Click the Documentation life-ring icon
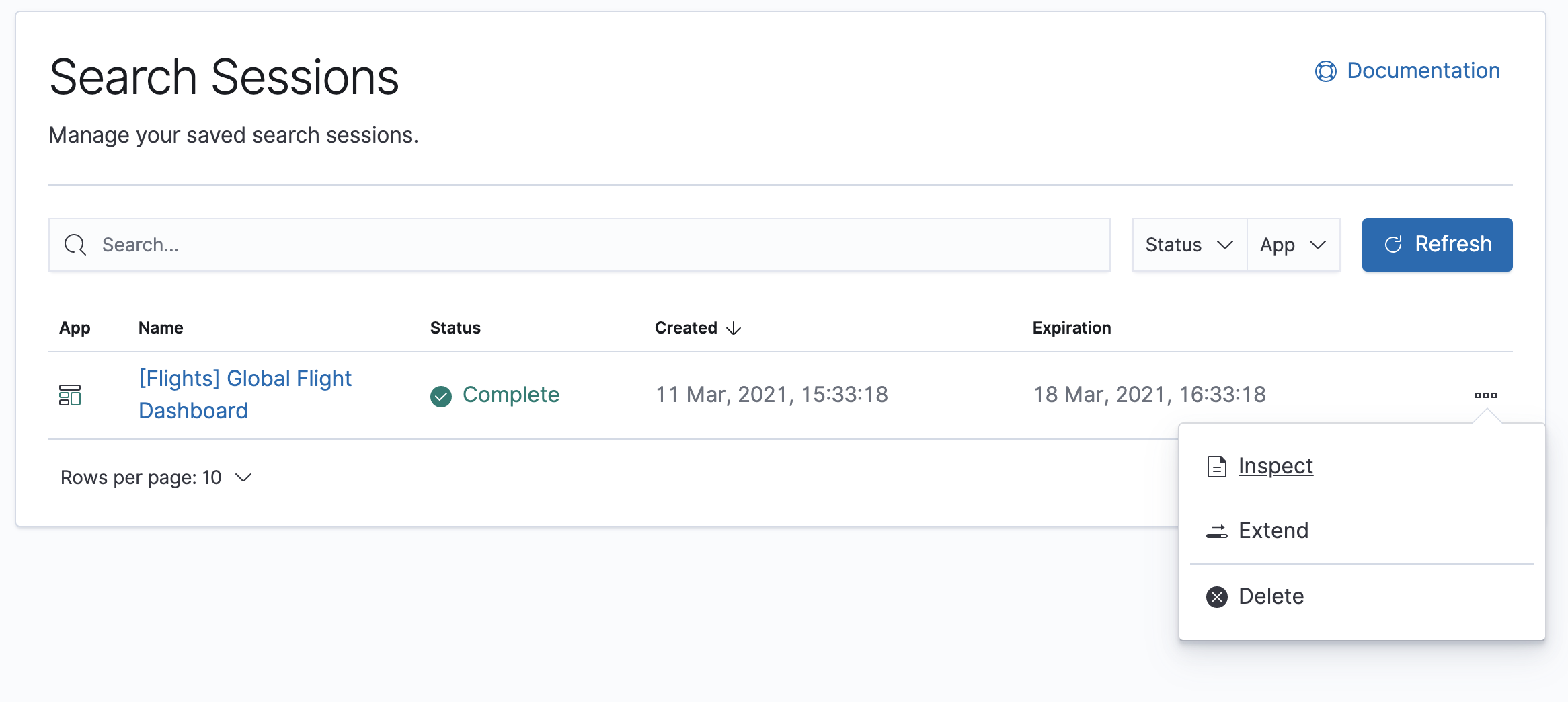1568x702 pixels. [1325, 71]
